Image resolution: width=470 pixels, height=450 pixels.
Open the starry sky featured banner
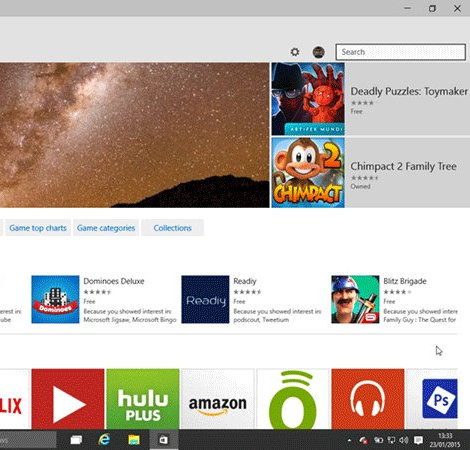coord(134,135)
